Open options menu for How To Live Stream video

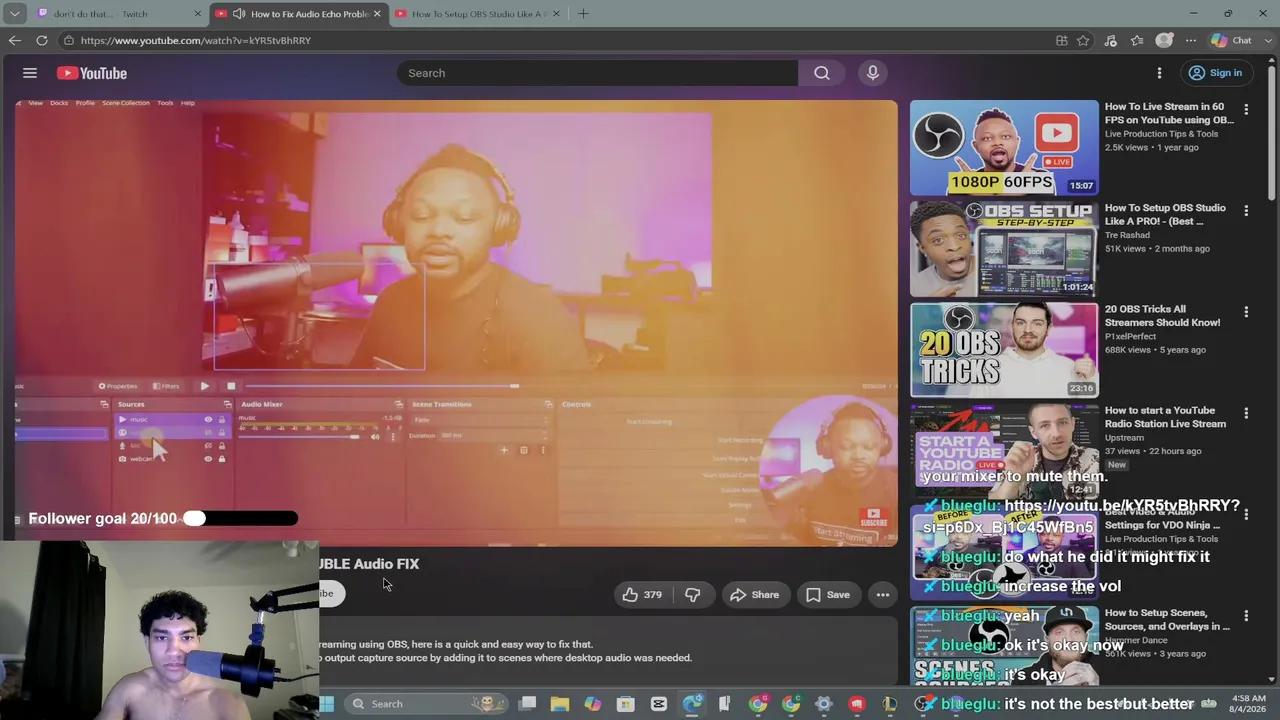tap(1246, 109)
